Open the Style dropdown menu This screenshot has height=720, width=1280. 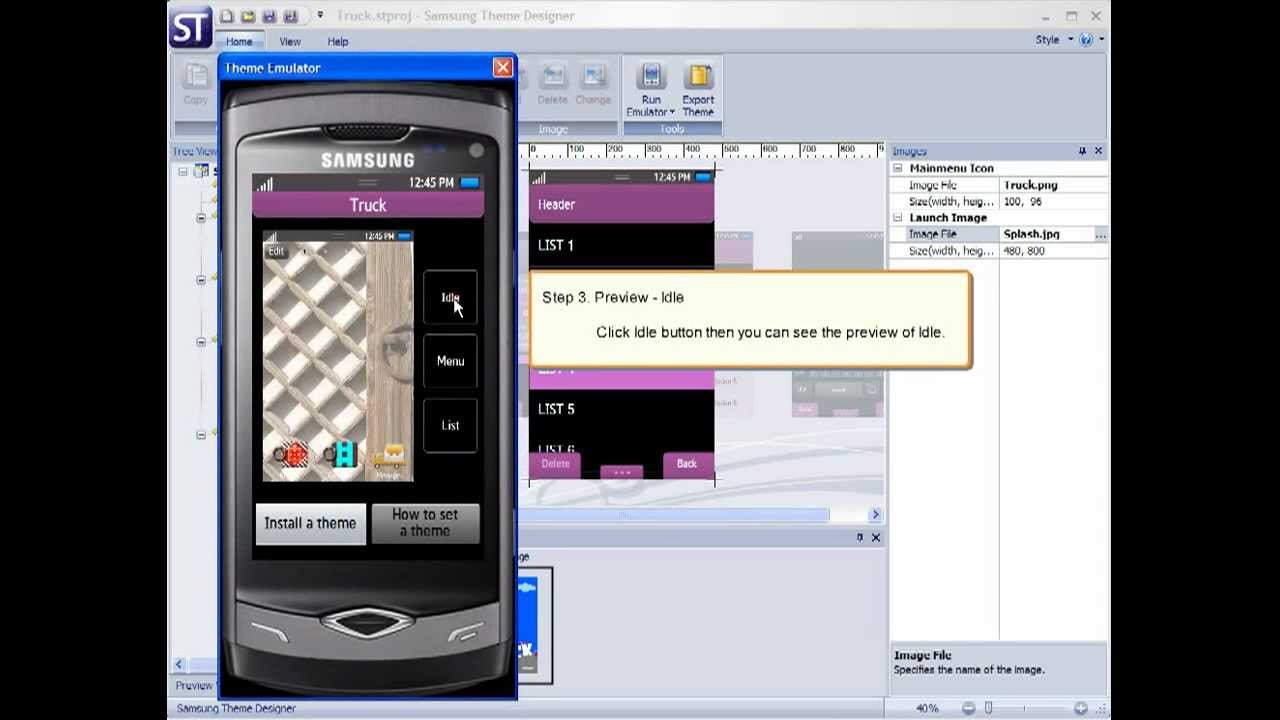(1054, 40)
